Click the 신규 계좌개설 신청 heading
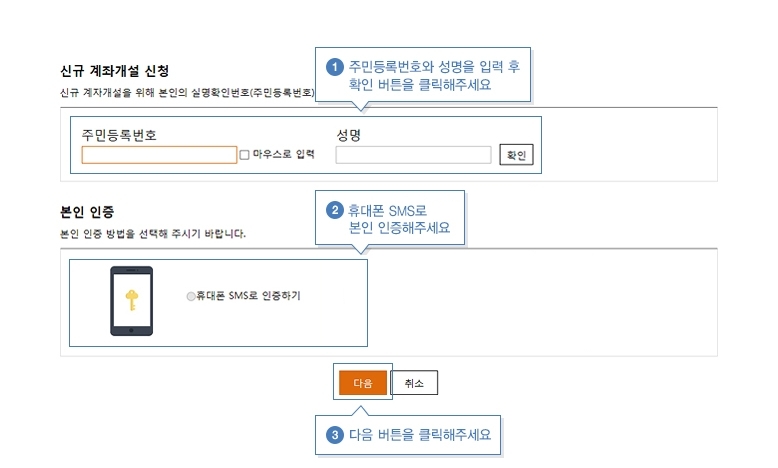 [115, 71]
